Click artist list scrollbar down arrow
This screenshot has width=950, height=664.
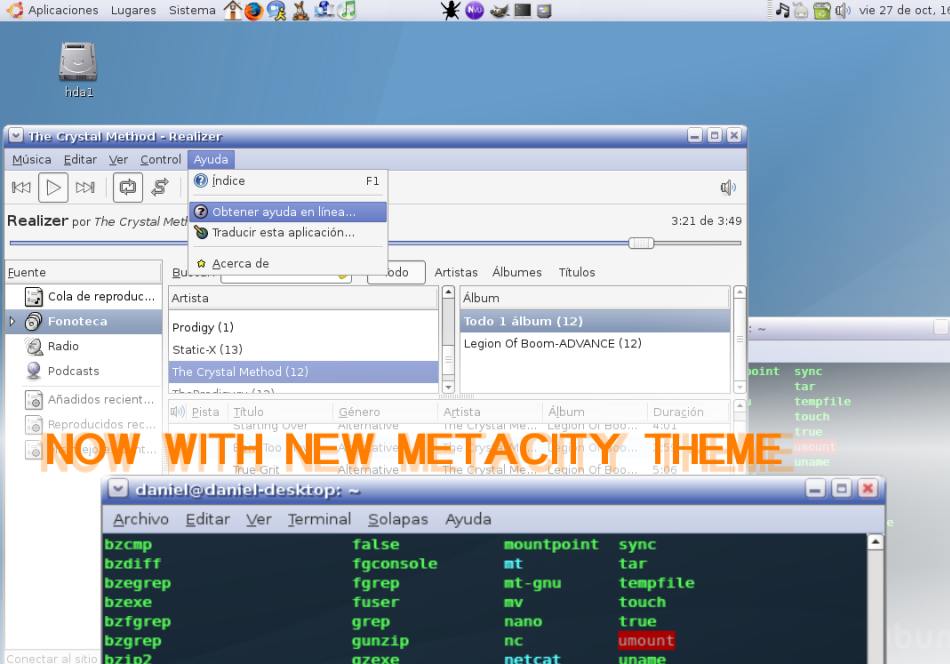coord(448,387)
